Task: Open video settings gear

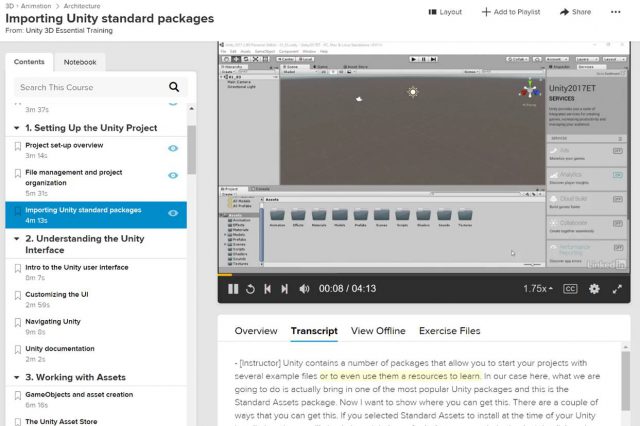Action: click(x=594, y=289)
